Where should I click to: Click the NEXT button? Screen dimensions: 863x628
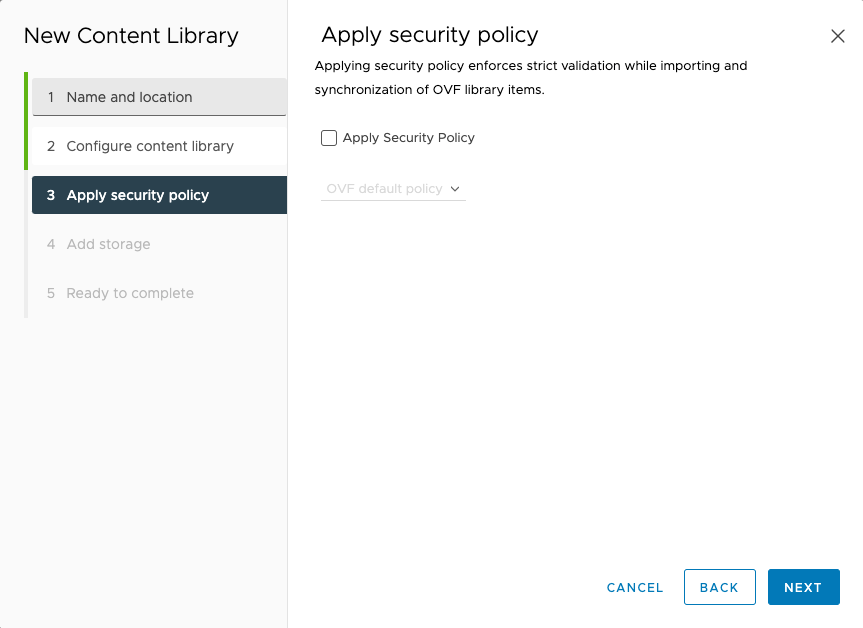point(804,587)
